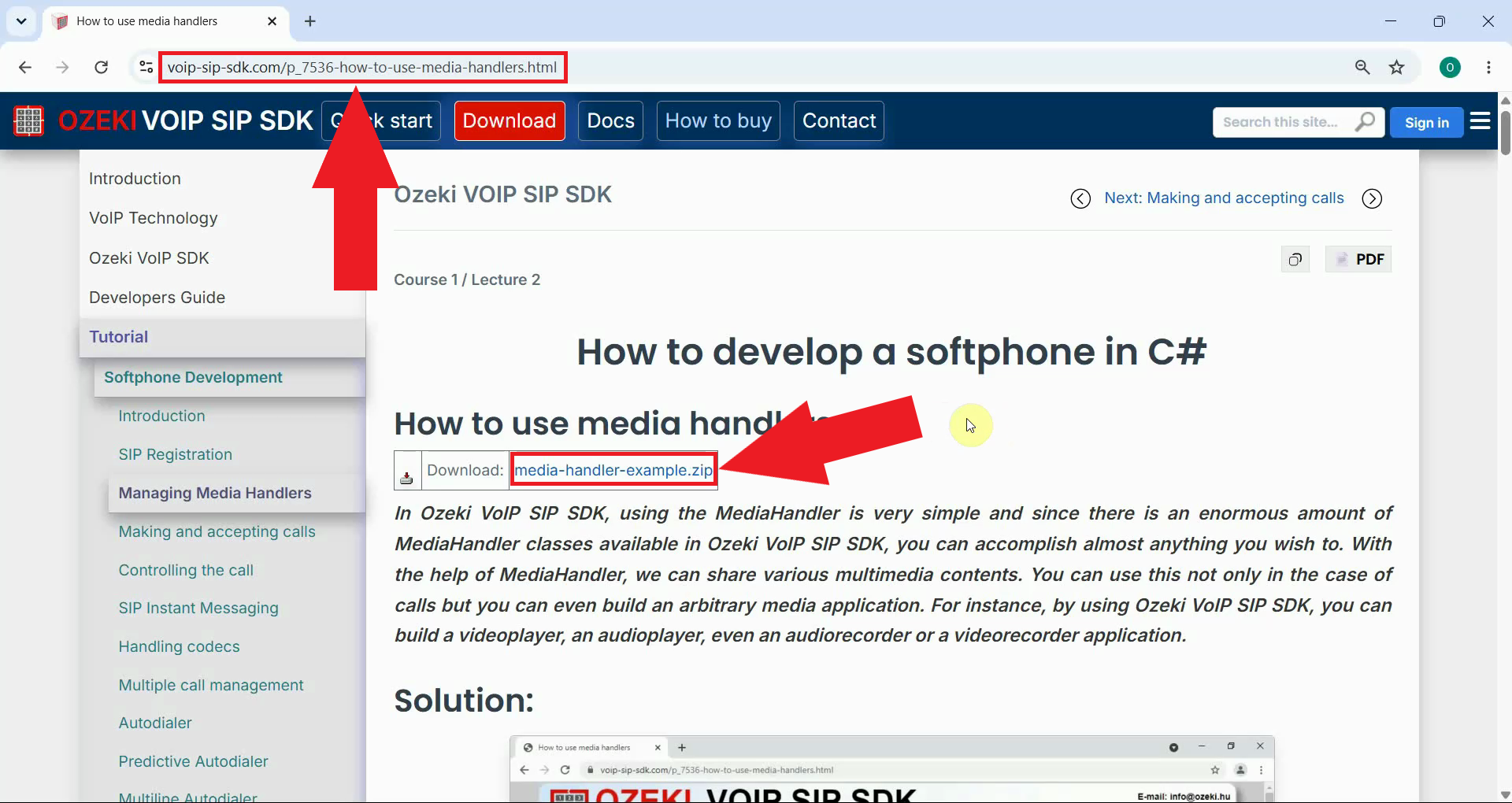1512x803 pixels.
Task: Open the sidebar Introduction section at the top
Action: [x=135, y=179]
